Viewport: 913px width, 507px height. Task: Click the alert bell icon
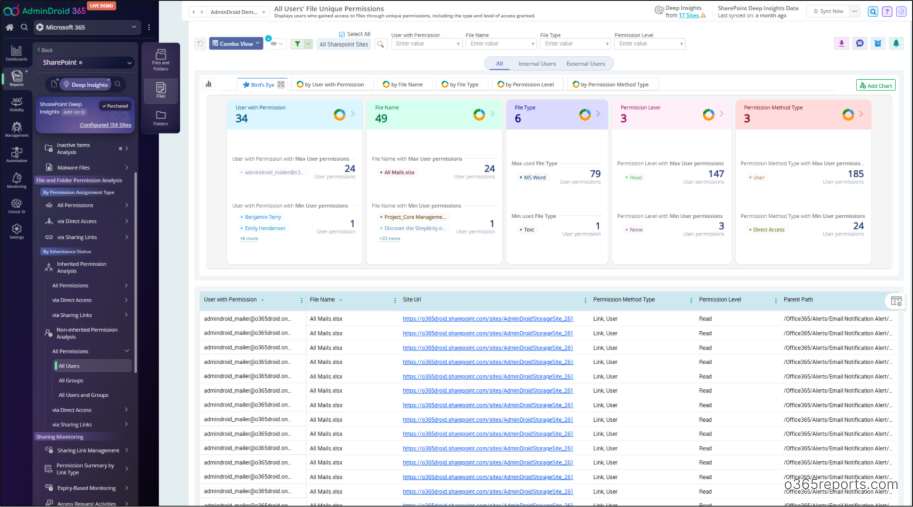pos(896,44)
